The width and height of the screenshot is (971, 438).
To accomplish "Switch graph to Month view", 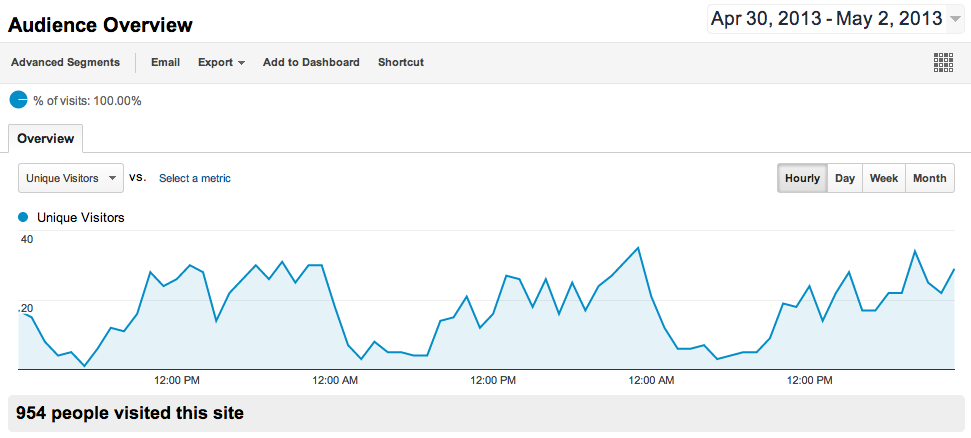I will 930,178.
